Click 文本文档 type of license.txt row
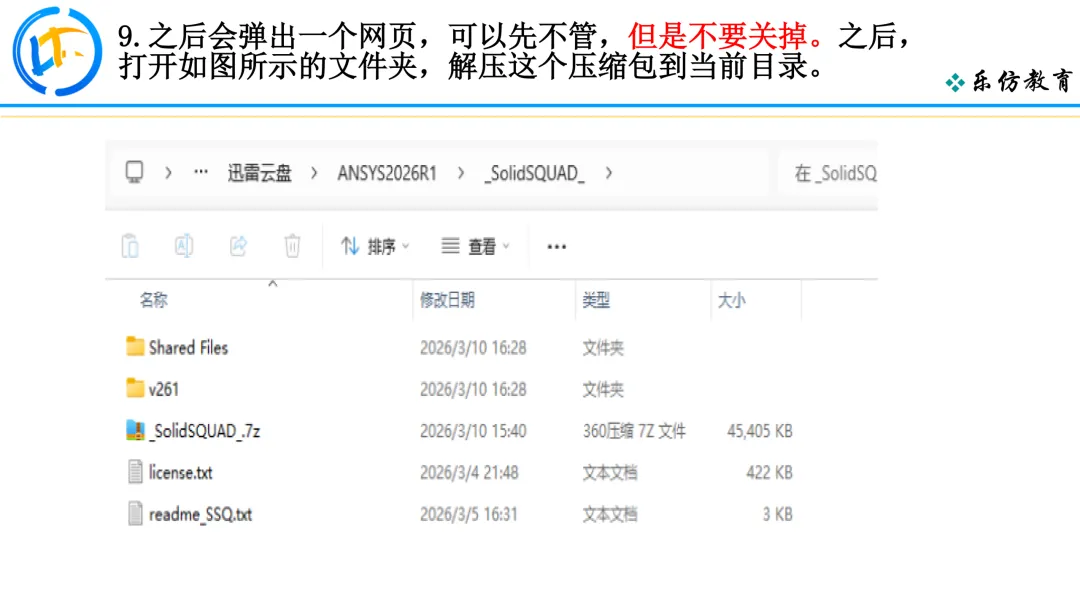1080x608 pixels. (610, 473)
